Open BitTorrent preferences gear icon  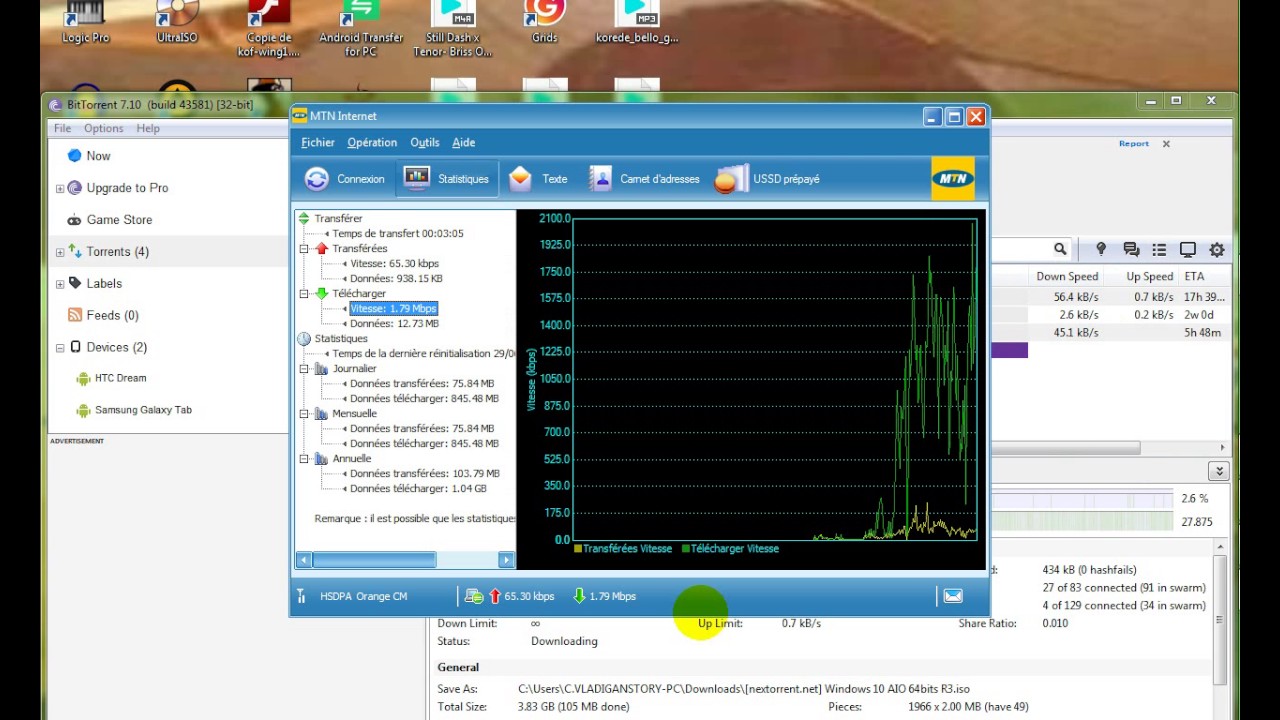(x=1217, y=249)
